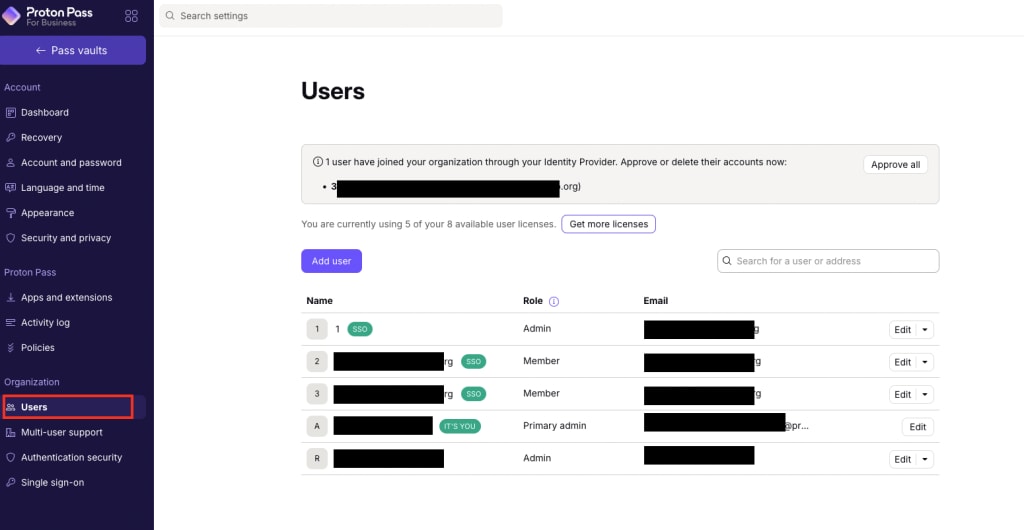Go to Multi-user support page
This screenshot has width=1024, height=530.
tap(61, 433)
